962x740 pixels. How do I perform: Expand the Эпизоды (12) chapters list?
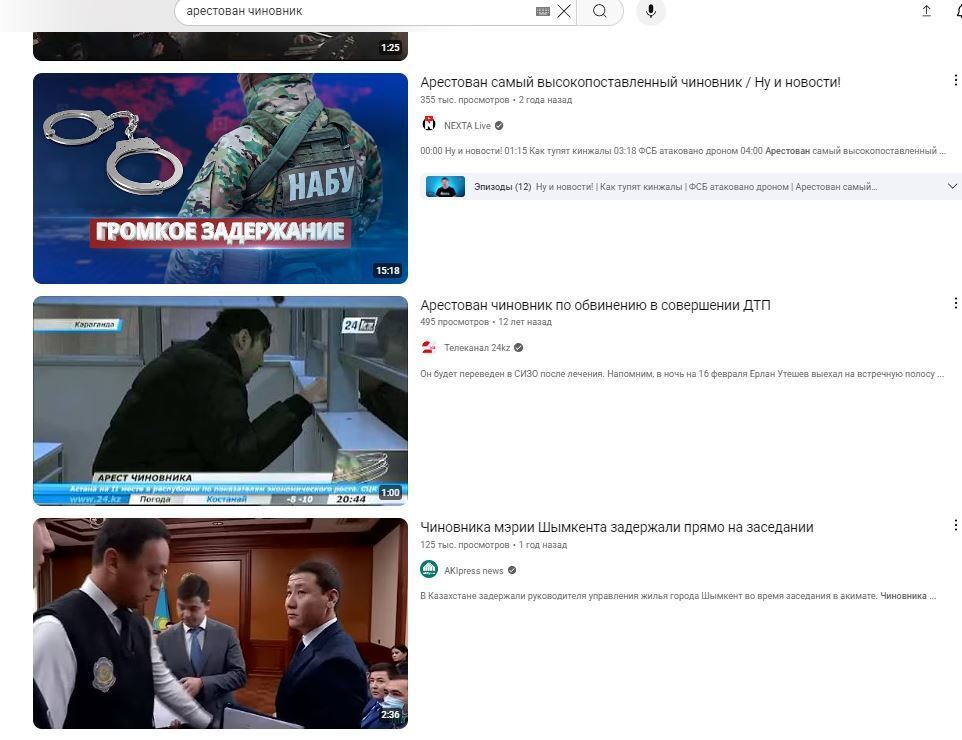coord(952,186)
